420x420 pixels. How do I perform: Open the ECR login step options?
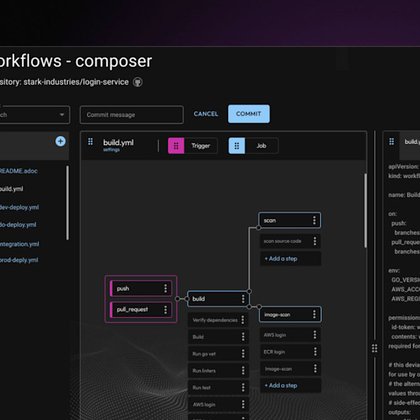pyautogui.click(x=315, y=352)
